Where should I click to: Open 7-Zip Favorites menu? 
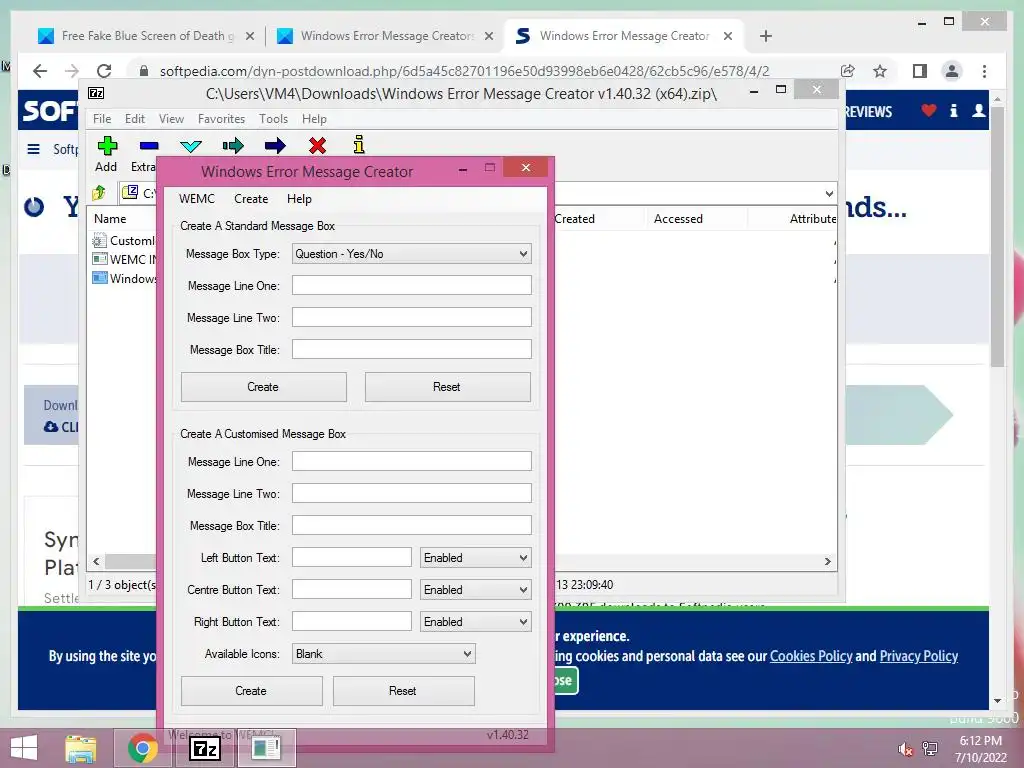point(221,119)
